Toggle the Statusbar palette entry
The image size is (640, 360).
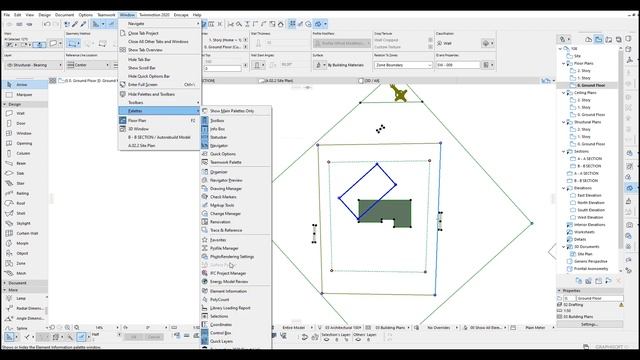(x=236, y=137)
